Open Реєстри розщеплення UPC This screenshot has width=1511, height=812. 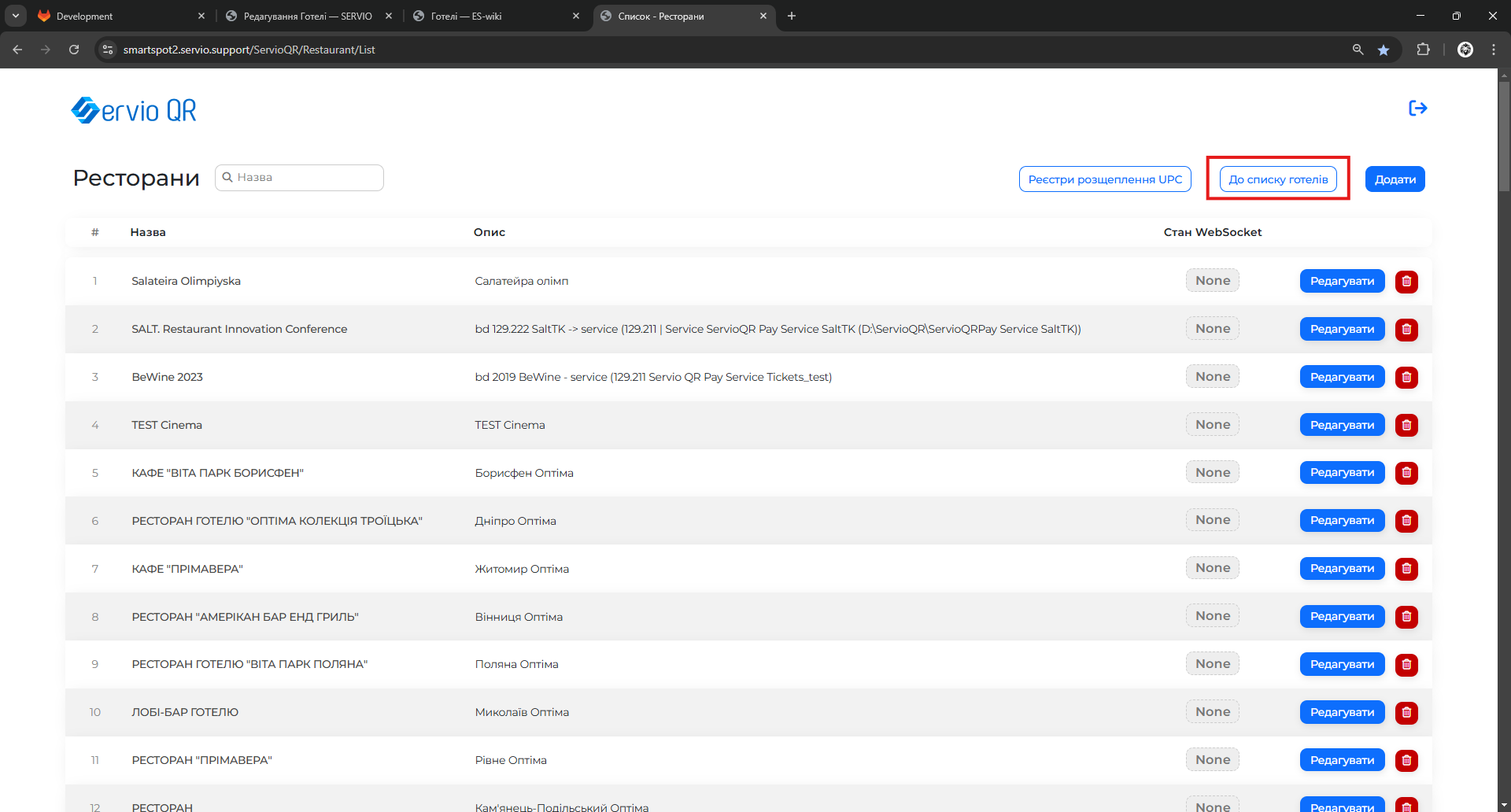[x=1105, y=179]
